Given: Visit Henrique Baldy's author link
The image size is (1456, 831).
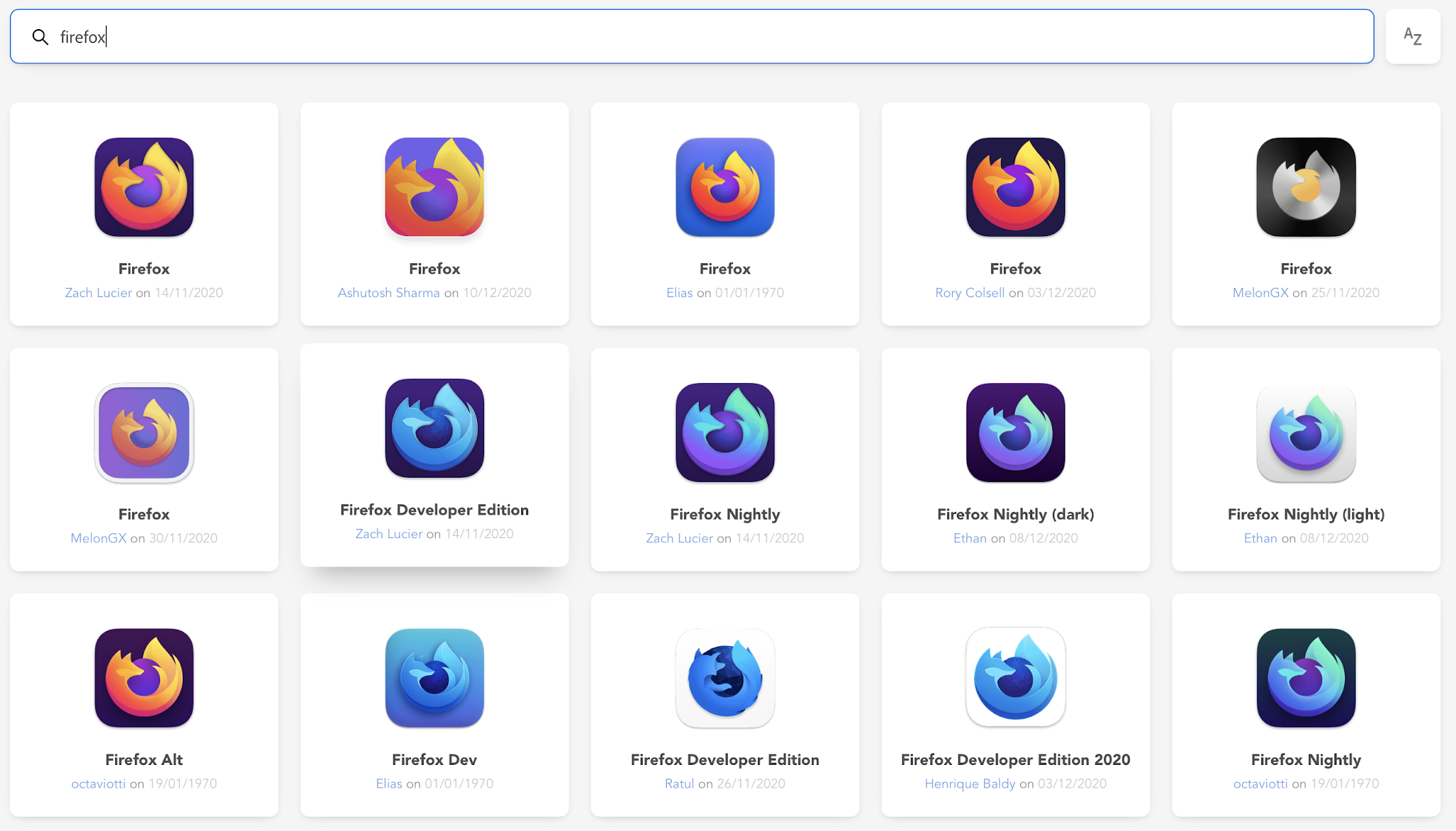Looking at the screenshot, I should pos(970,783).
